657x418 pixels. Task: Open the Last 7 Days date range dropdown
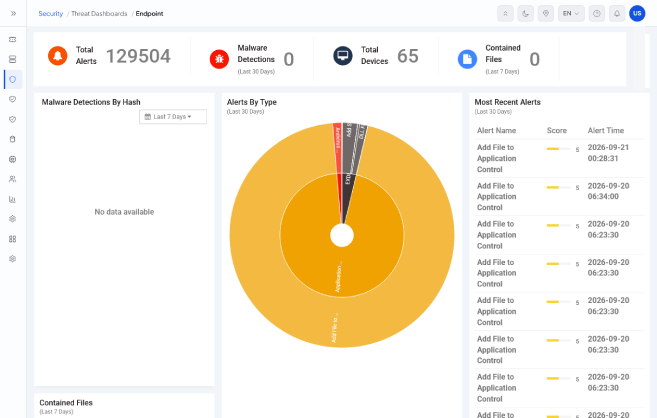[173, 117]
